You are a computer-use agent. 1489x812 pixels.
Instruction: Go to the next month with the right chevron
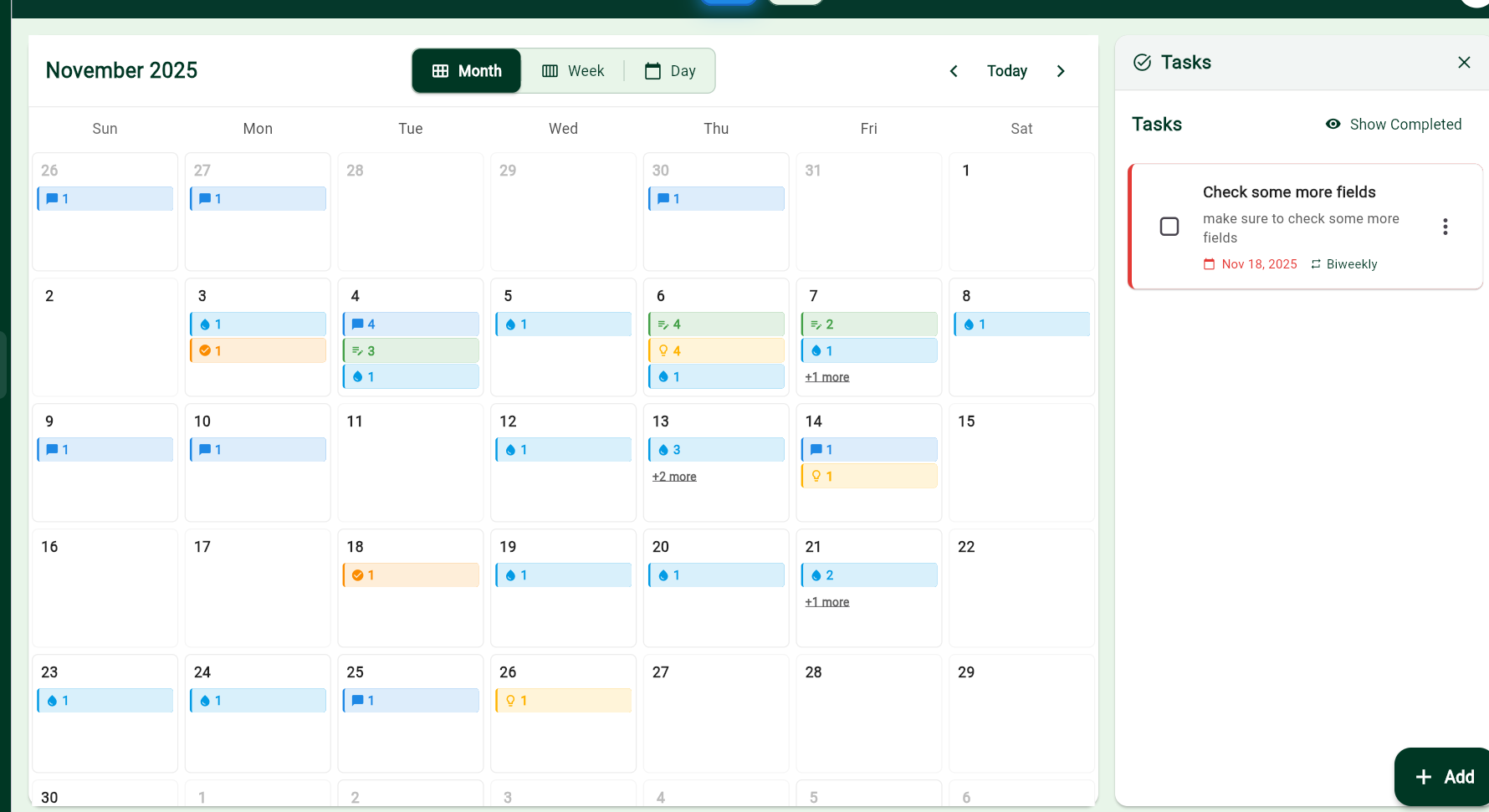click(x=1061, y=71)
